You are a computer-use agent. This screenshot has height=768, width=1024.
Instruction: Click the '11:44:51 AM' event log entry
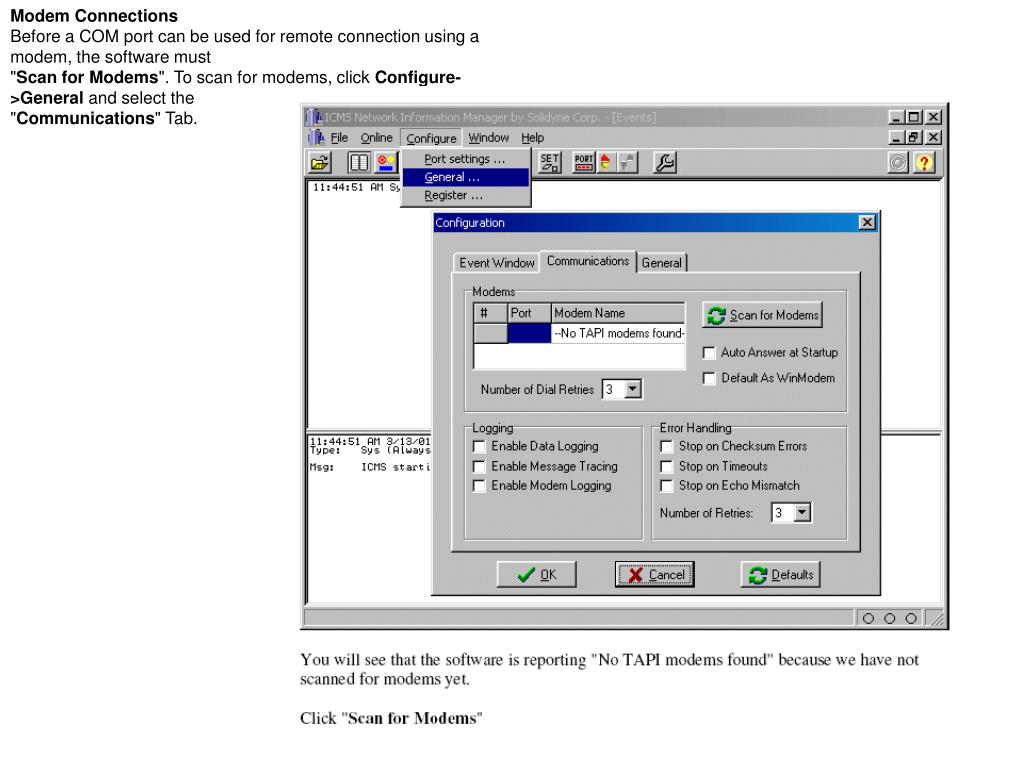tap(356, 187)
